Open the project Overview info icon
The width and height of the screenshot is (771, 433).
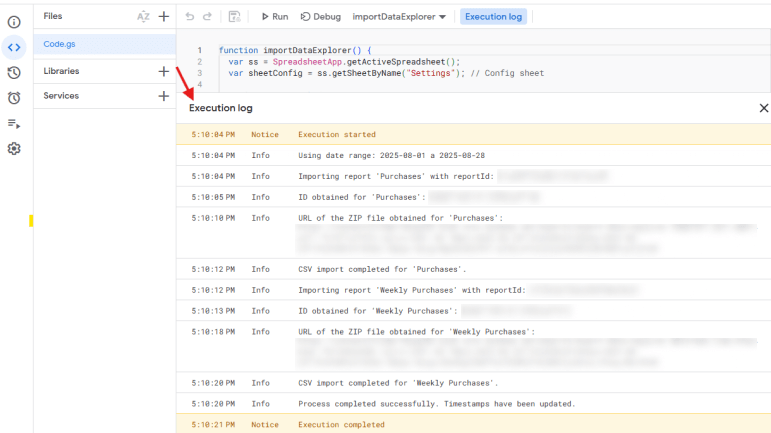click(14, 22)
